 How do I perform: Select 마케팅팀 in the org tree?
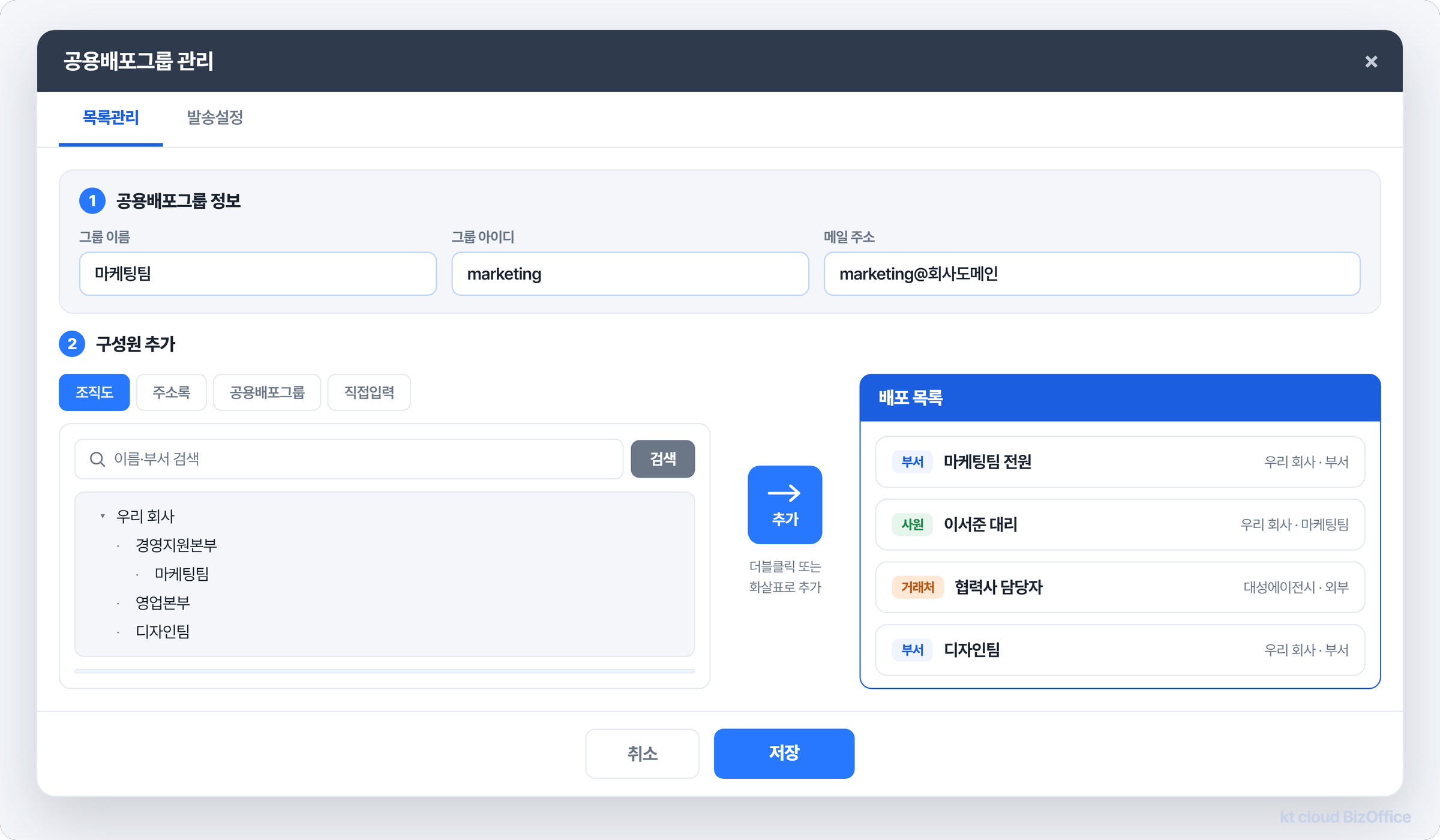[x=182, y=574]
